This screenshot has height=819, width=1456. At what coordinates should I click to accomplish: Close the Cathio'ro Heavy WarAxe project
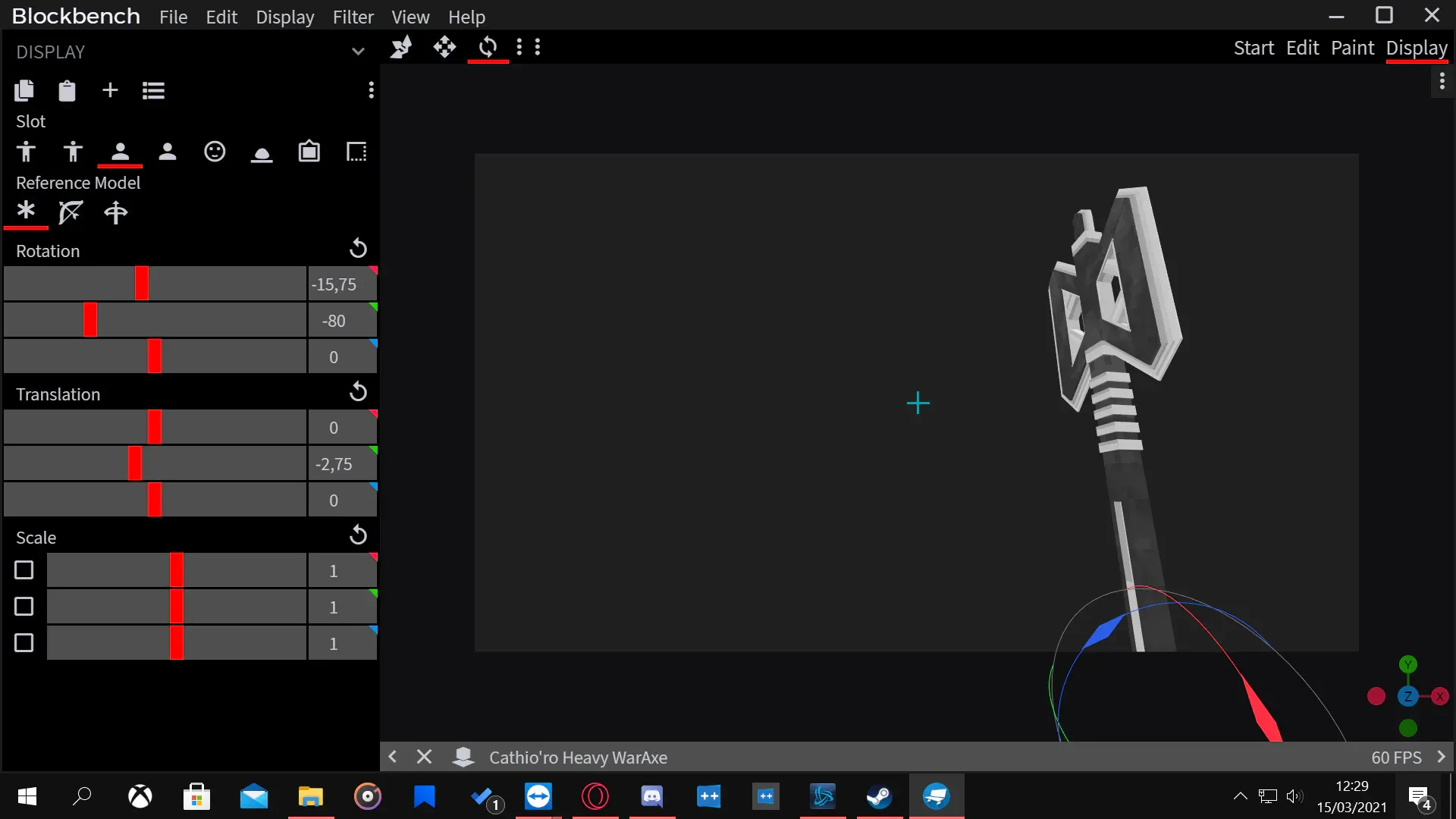coord(425,757)
